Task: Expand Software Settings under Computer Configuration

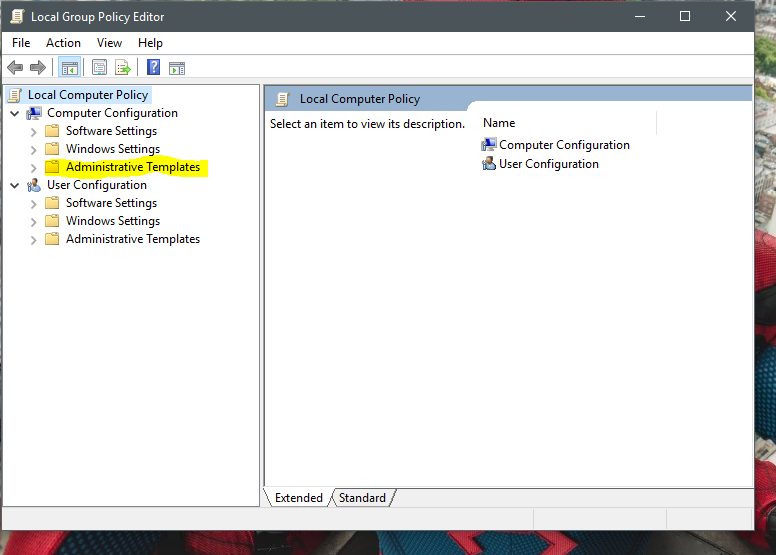Action: point(34,132)
